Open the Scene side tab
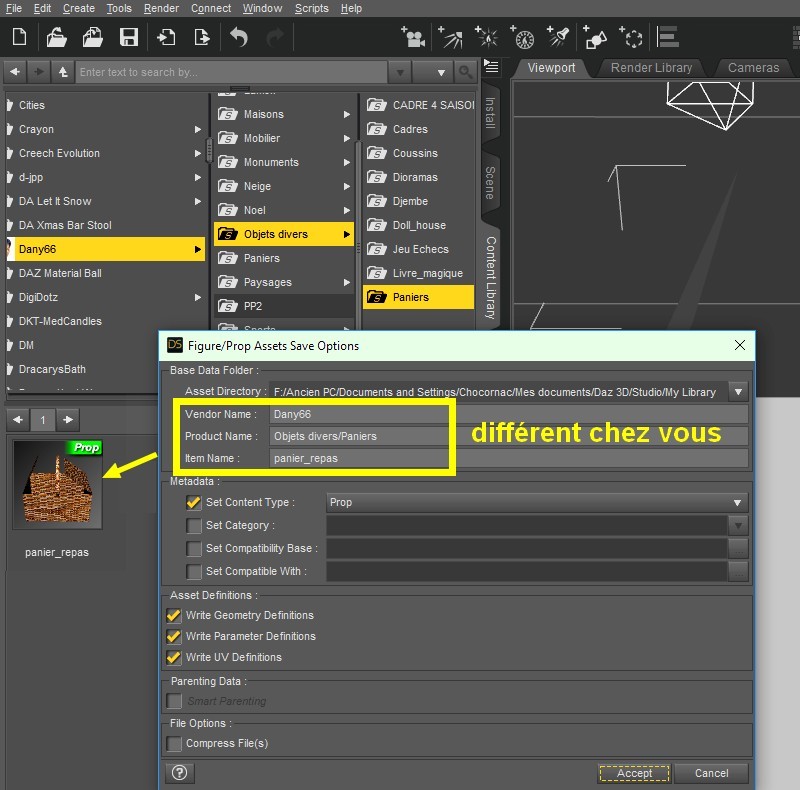Screen dimensions: 800x790 point(490,183)
